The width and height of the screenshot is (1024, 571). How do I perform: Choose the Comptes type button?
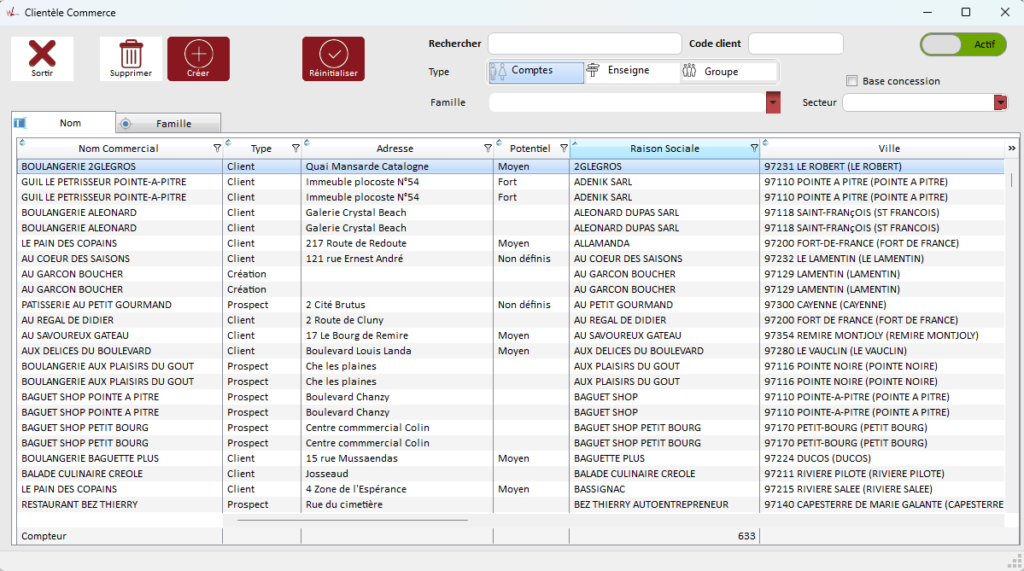point(537,72)
